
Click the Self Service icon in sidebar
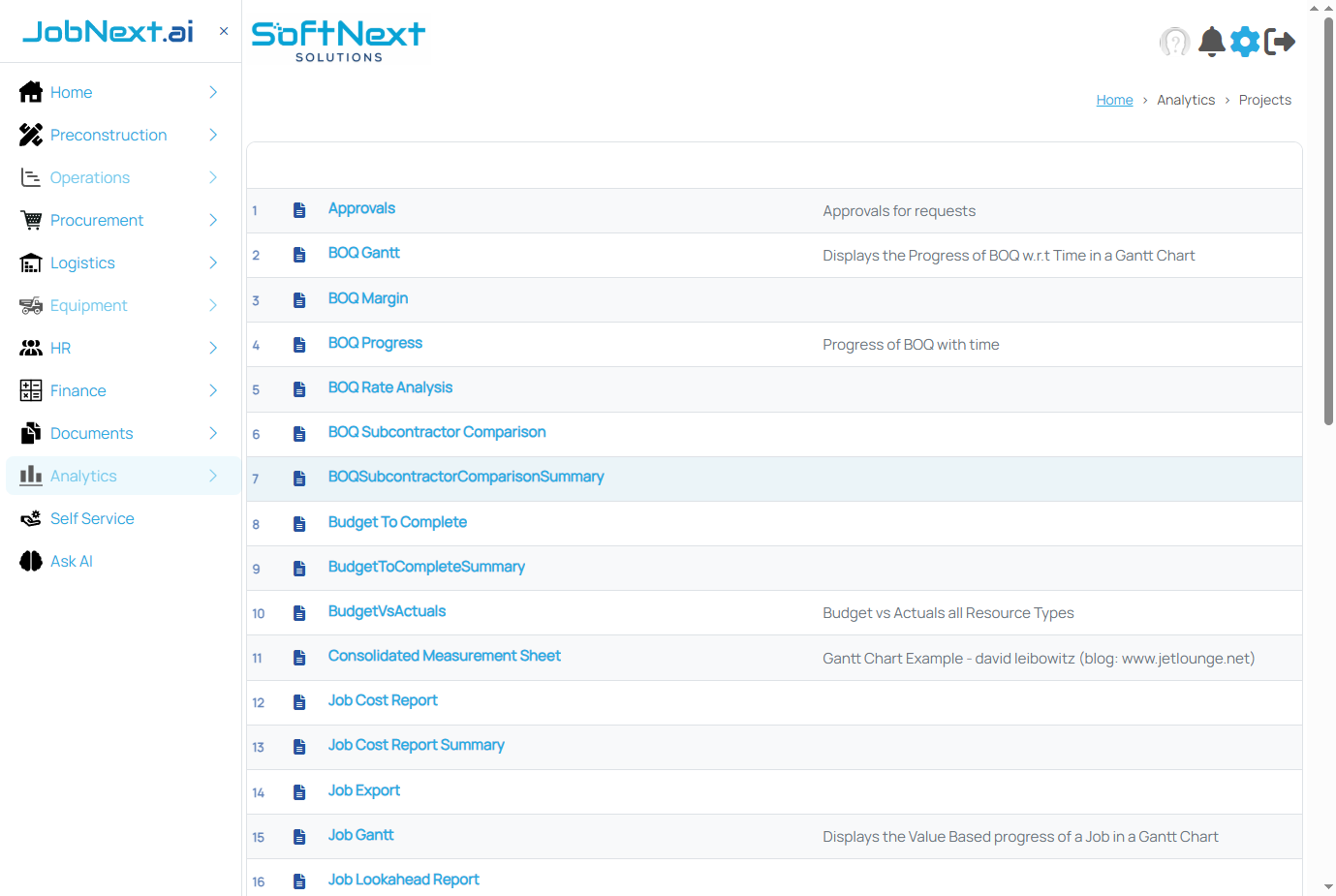[x=30, y=518]
